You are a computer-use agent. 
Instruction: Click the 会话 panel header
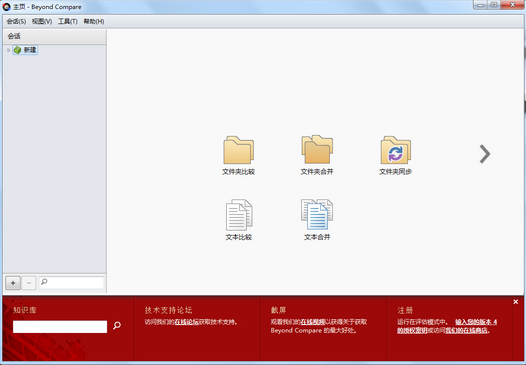[55, 36]
